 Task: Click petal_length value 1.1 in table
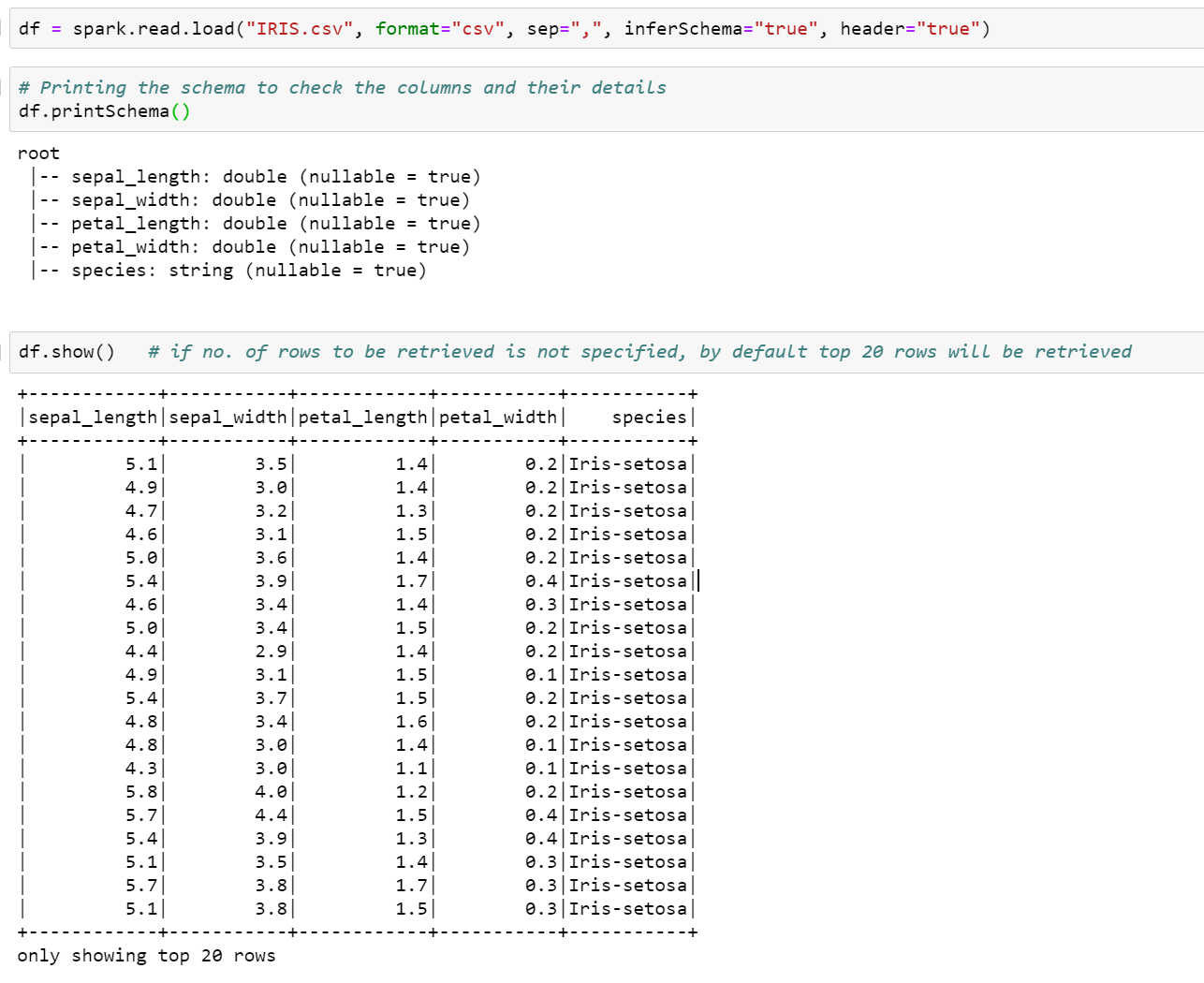pos(411,769)
